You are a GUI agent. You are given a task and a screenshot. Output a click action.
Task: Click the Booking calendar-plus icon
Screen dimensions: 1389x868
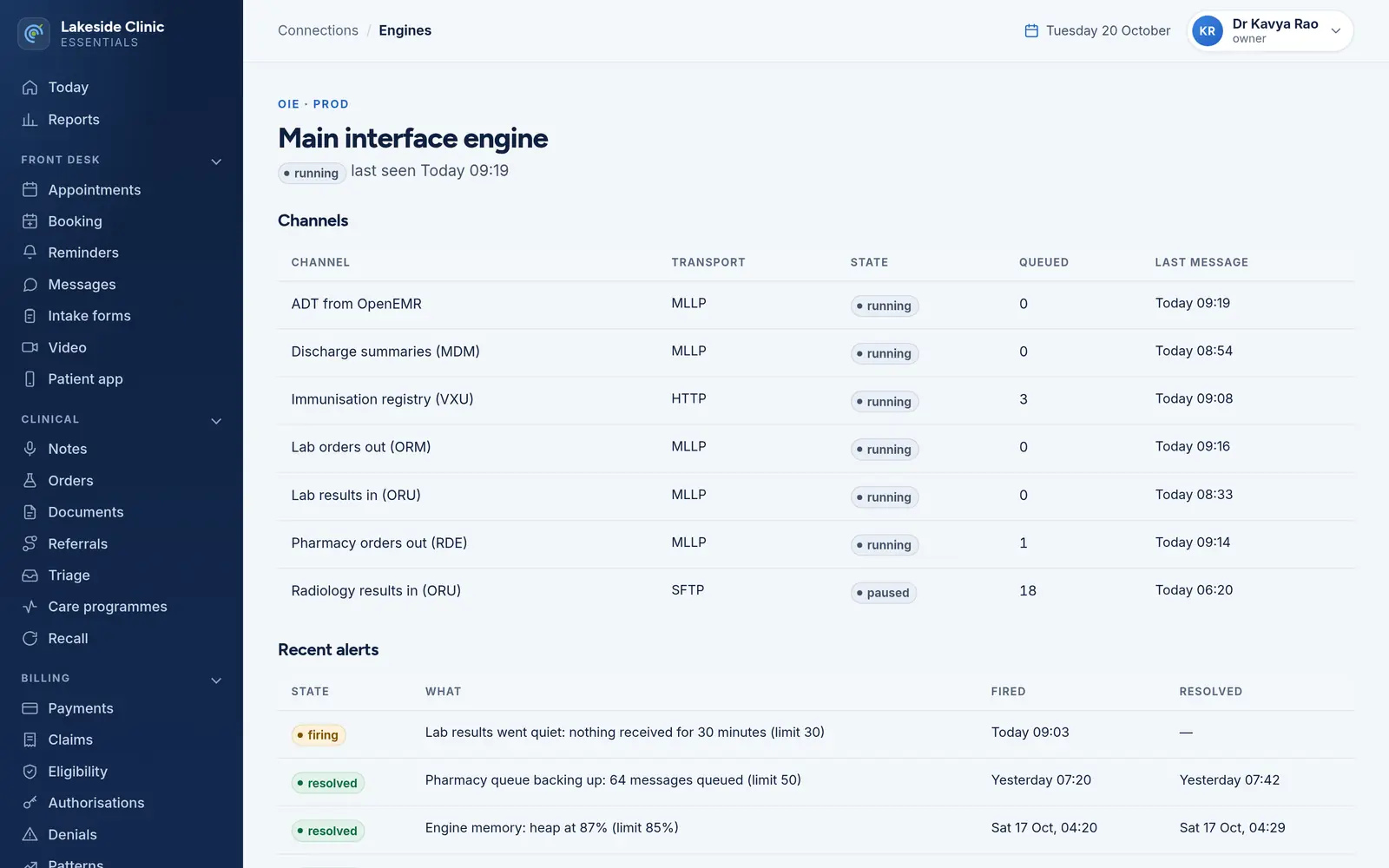click(30, 221)
